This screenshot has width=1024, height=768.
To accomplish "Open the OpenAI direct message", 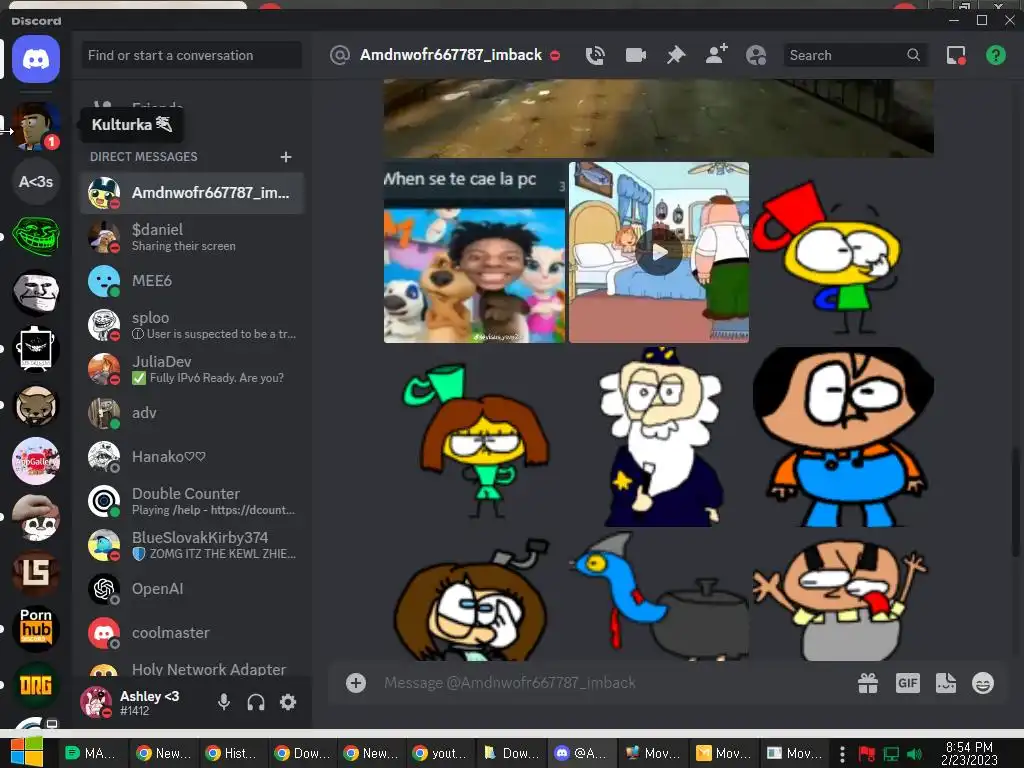I will pos(192,589).
